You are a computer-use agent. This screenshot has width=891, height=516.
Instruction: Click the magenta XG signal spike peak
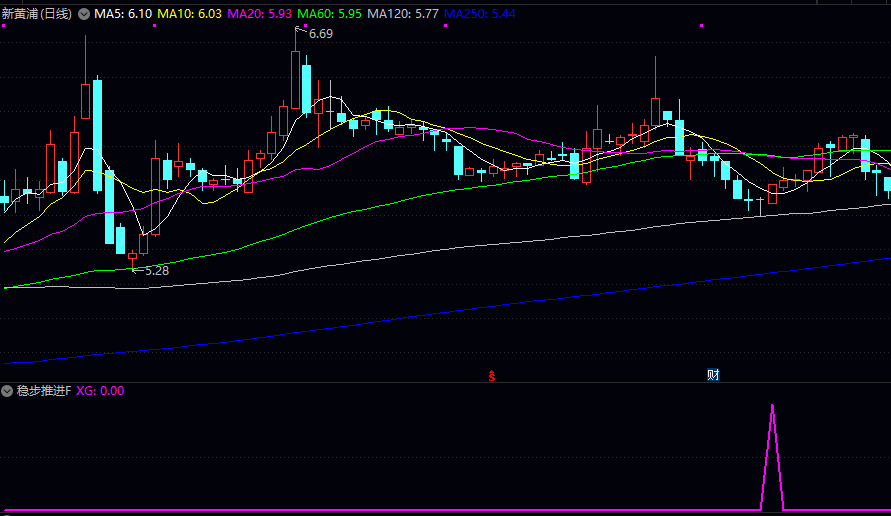click(x=772, y=407)
